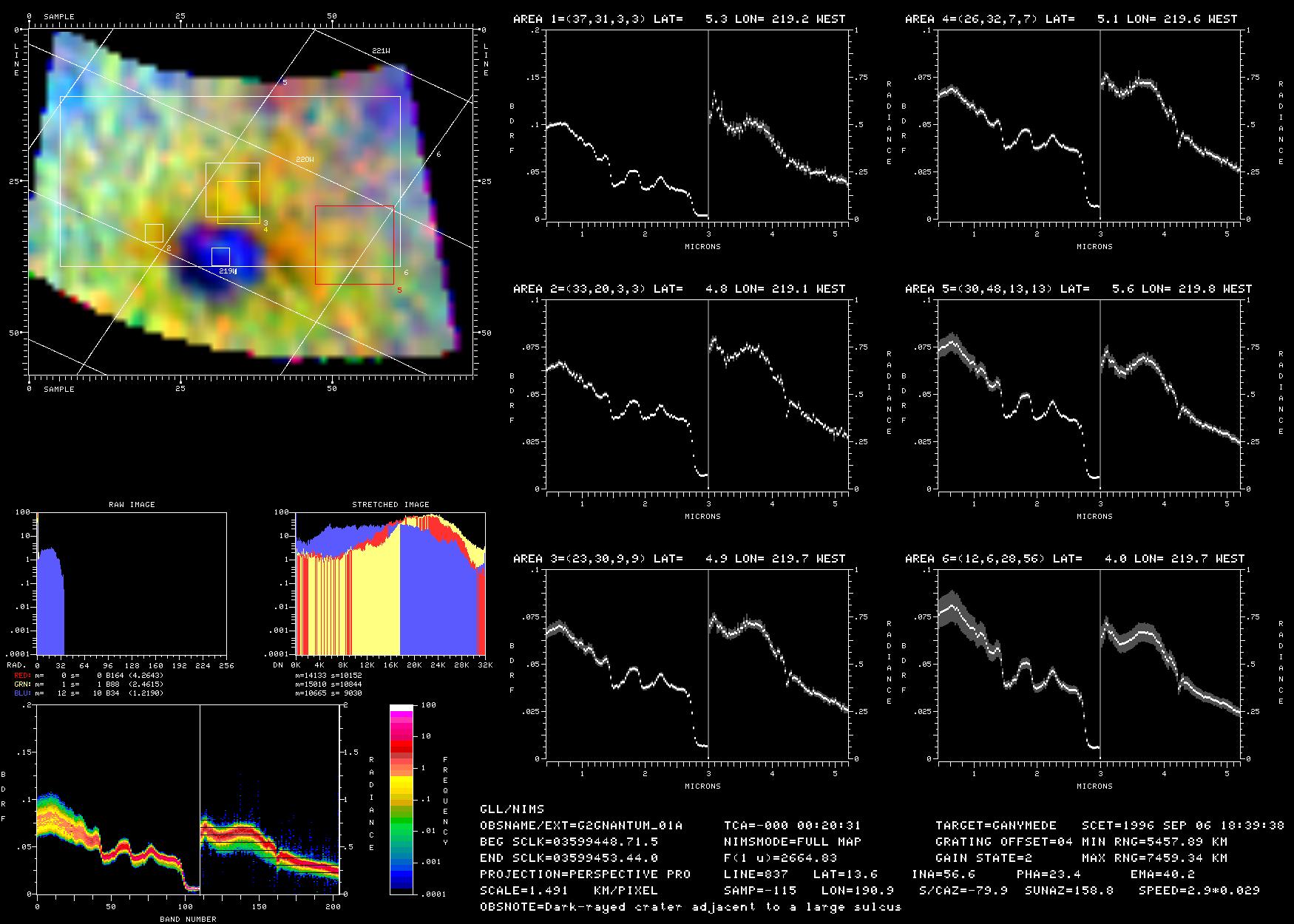Image resolution: width=1294 pixels, height=924 pixels.
Task: Select the stretched image histogram plot
Action: coord(390,584)
